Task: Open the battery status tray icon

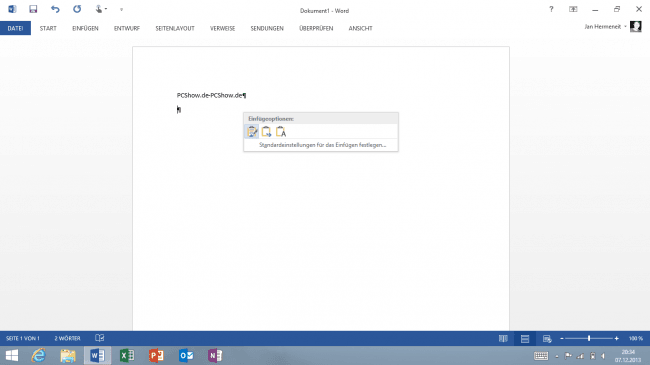Action: (593, 356)
